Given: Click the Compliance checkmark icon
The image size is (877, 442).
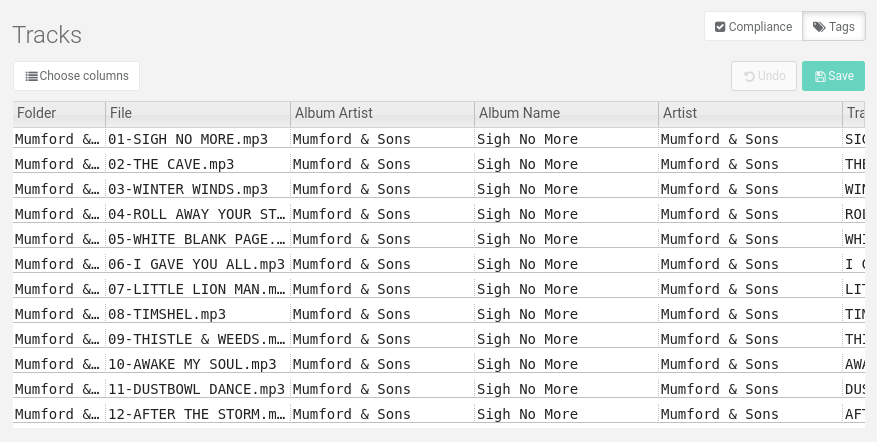Looking at the screenshot, I should (720, 27).
